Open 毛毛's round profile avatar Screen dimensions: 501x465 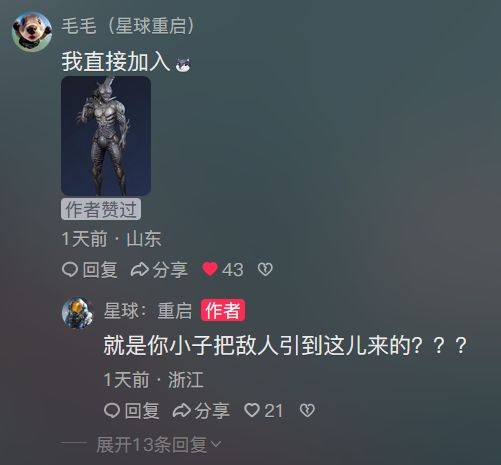coord(32,32)
